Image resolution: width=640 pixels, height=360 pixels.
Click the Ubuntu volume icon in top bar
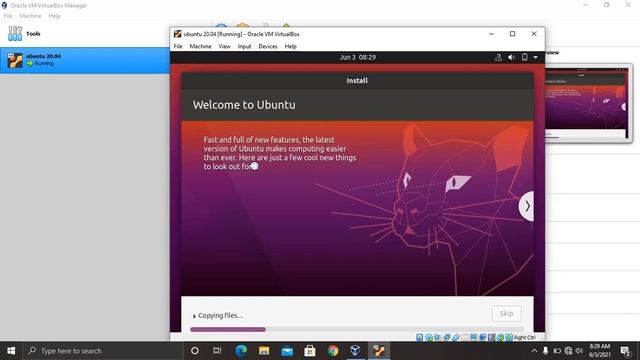pyautogui.click(x=511, y=58)
